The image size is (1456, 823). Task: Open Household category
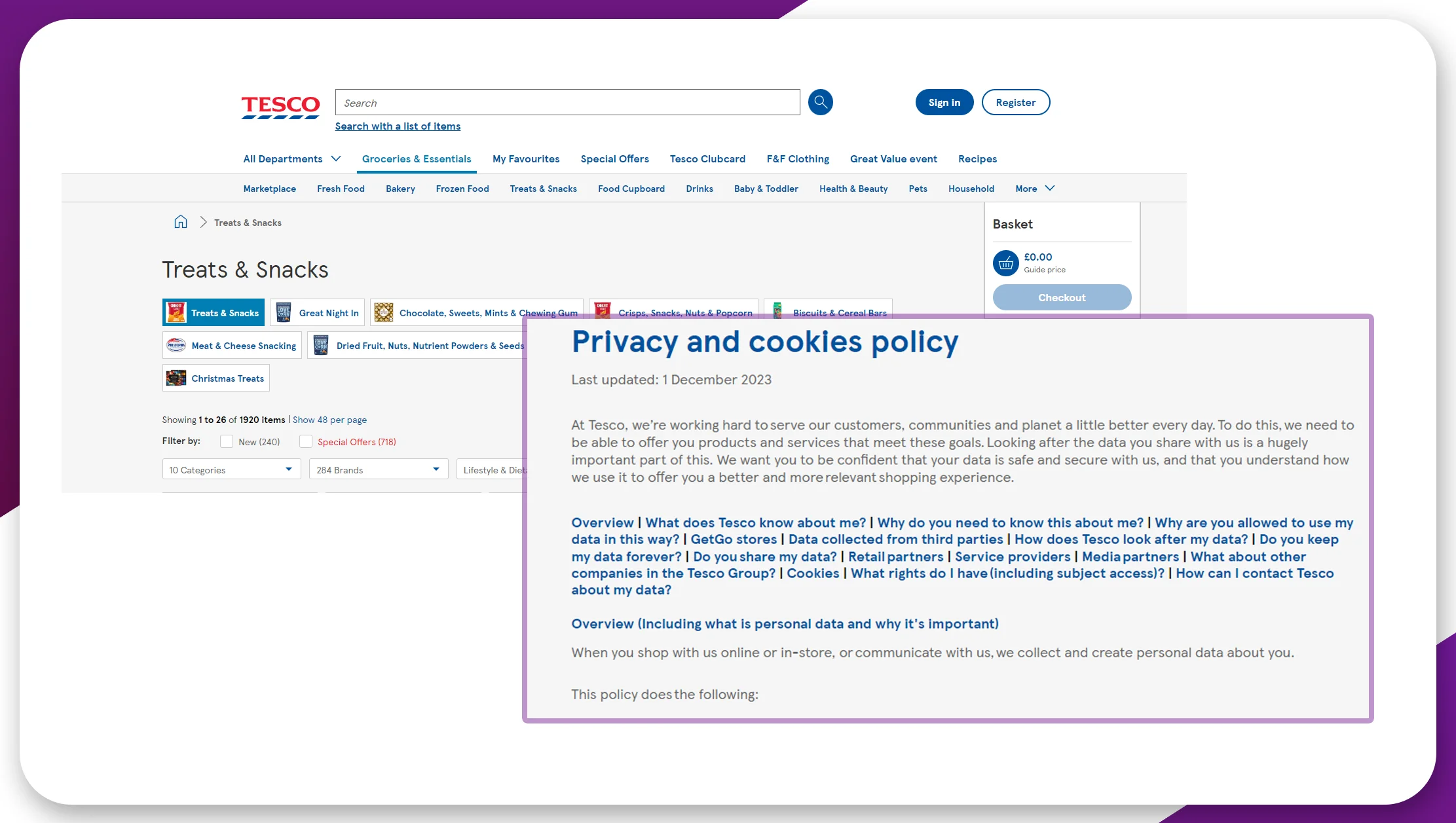(x=971, y=189)
